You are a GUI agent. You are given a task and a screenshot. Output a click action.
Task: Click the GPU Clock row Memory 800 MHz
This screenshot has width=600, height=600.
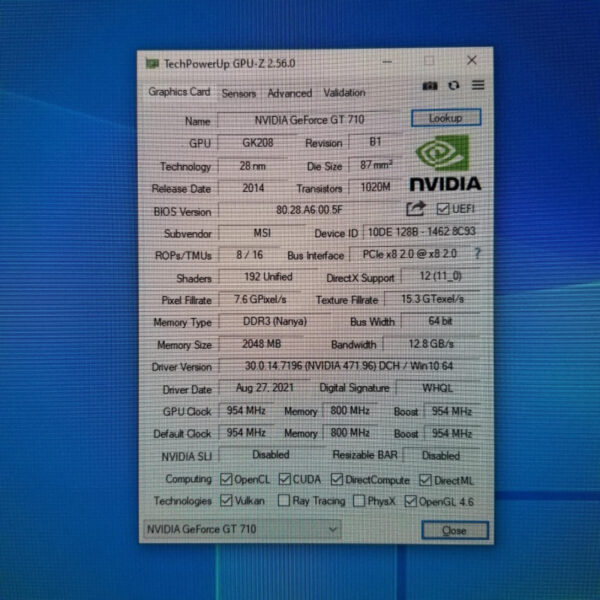pos(350,411)
